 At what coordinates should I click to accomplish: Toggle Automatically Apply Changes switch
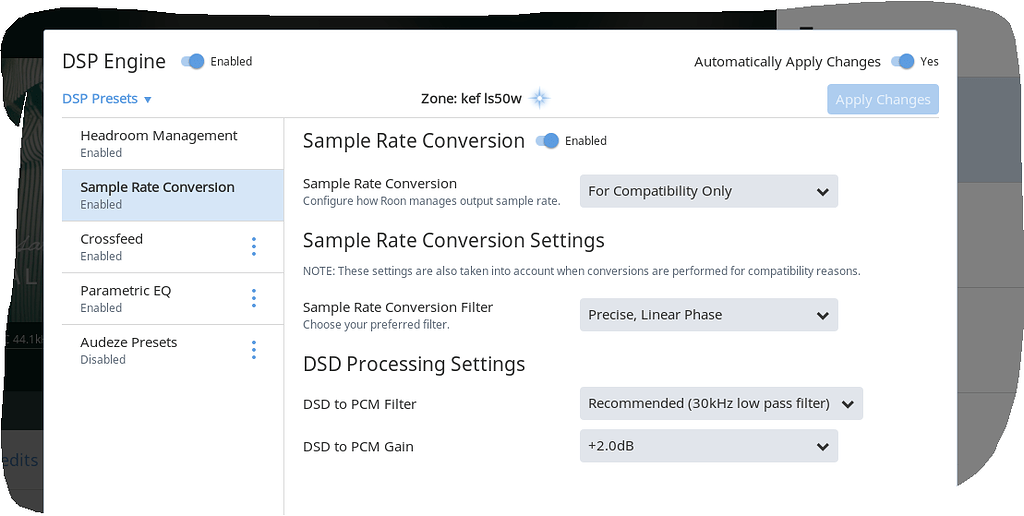[902, 61]
